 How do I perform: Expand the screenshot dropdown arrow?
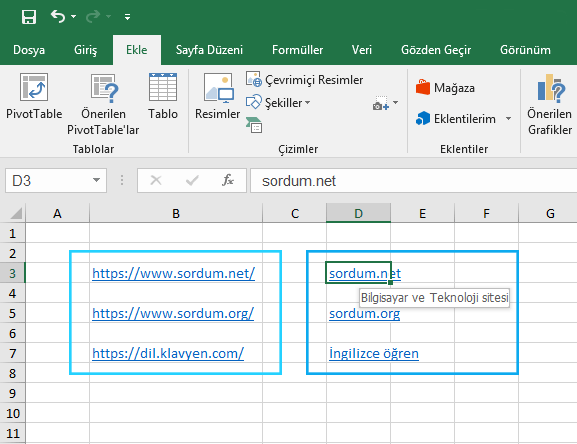click(396, 103)
